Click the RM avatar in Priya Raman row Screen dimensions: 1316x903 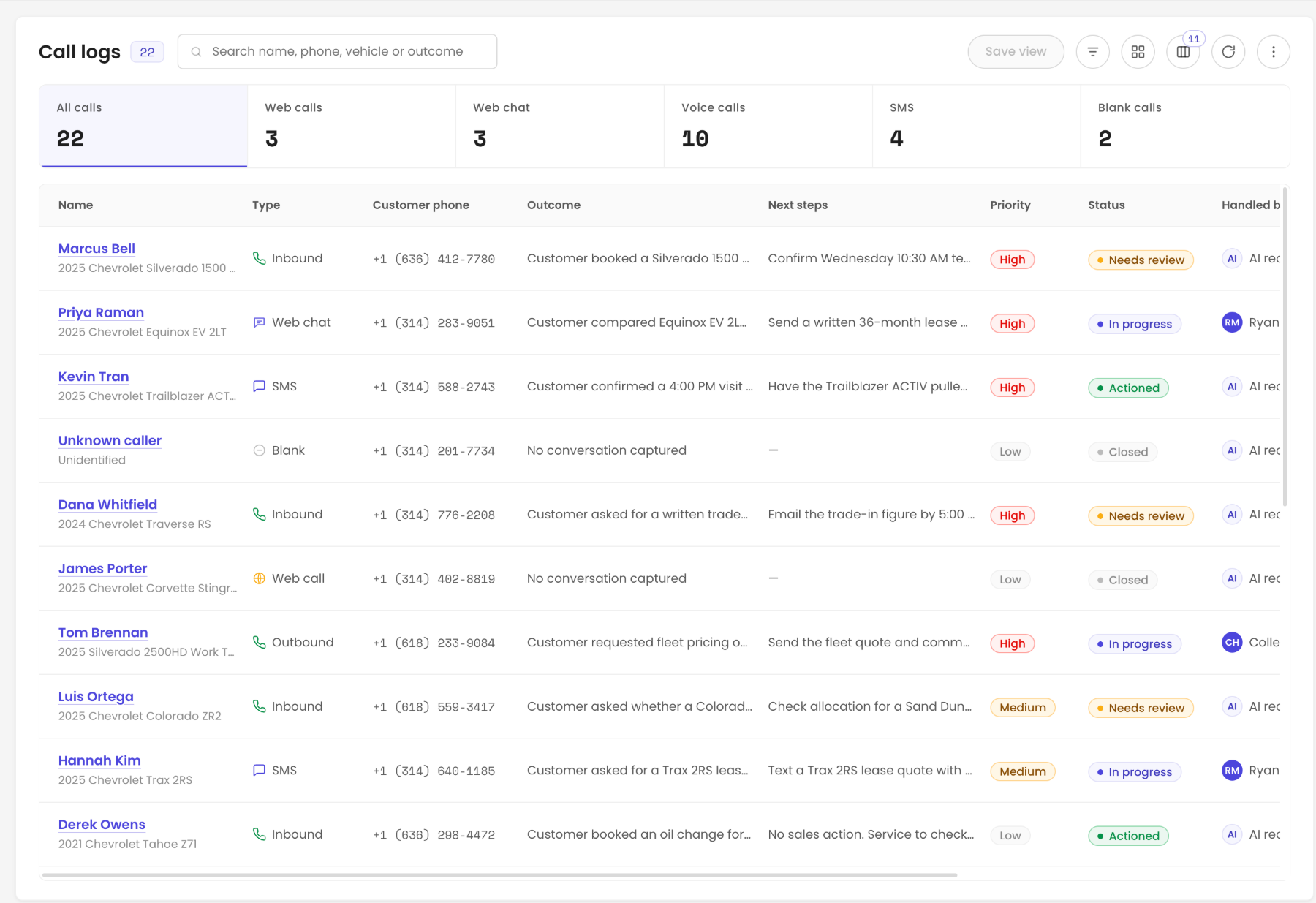(1232, 322)
